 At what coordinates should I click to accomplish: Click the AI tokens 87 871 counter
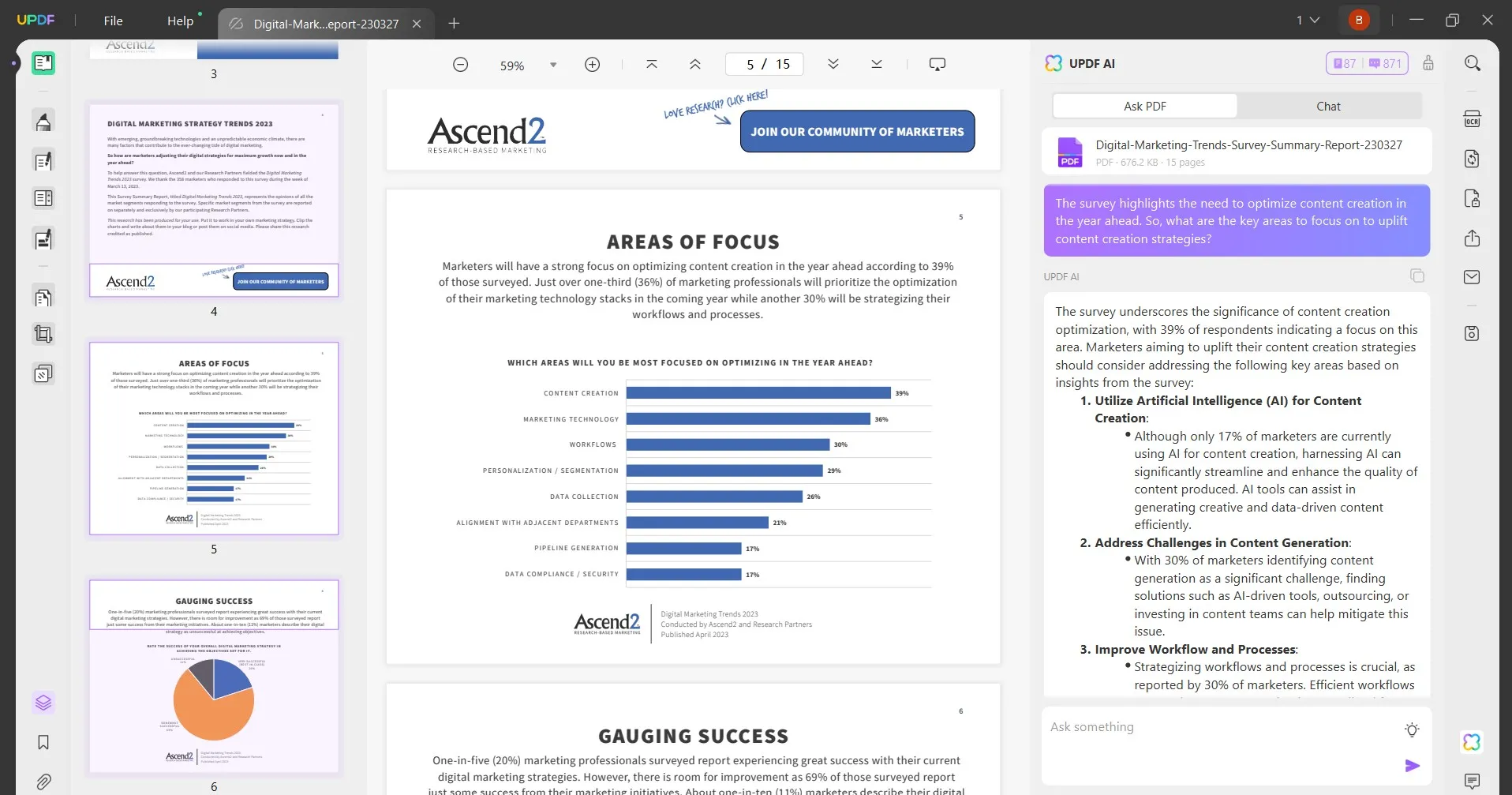pos(1368,64)
